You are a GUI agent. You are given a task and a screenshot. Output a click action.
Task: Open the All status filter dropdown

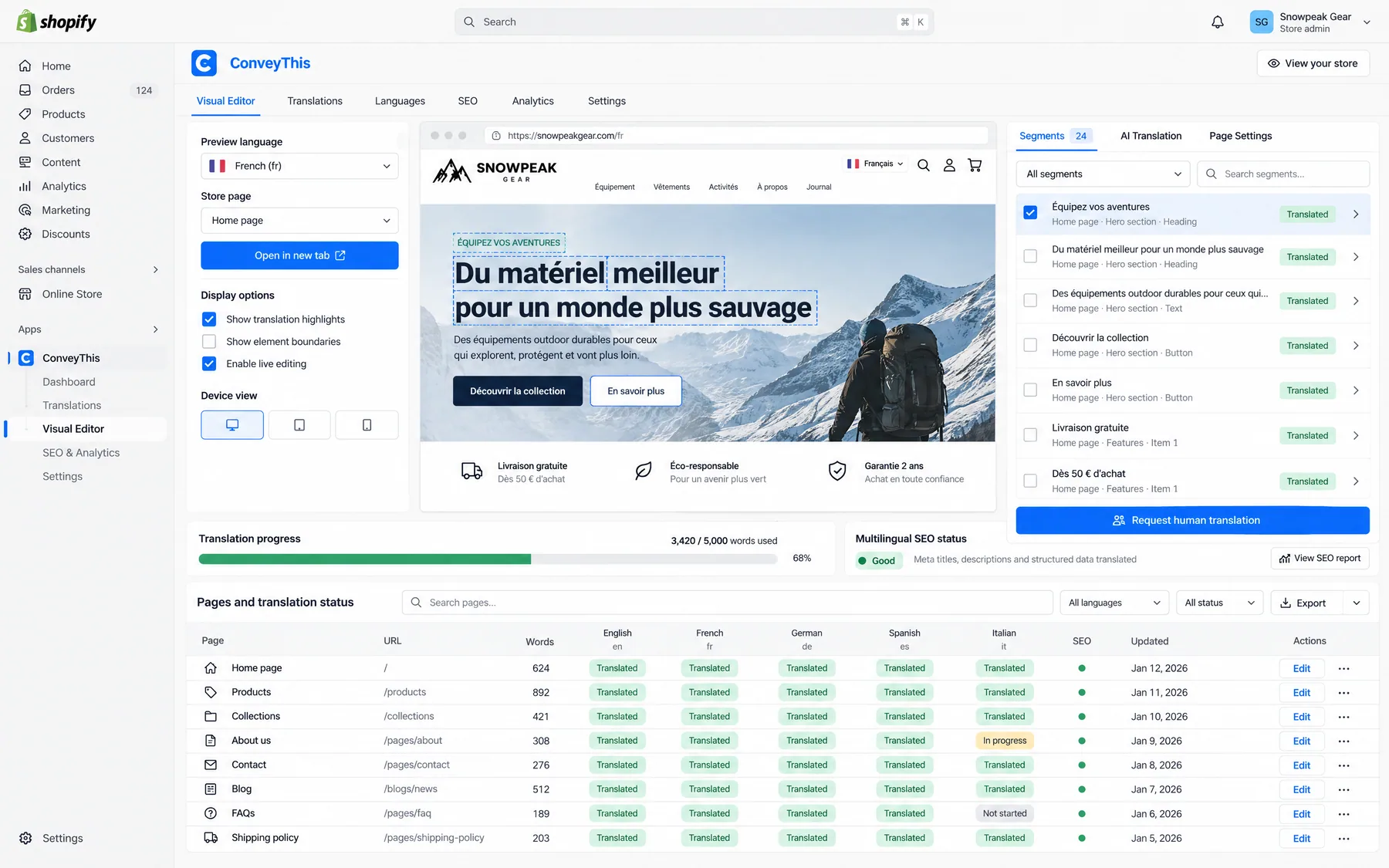(1220, 603)
